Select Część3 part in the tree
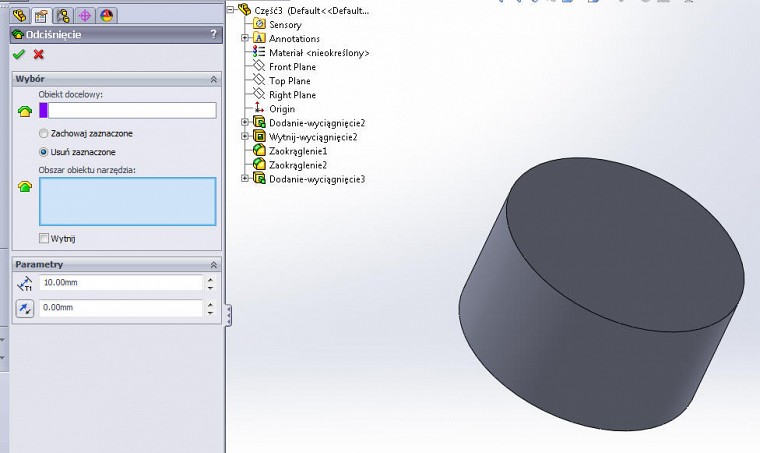The height and width of the screenshot is (453, 760). (311, 10)
